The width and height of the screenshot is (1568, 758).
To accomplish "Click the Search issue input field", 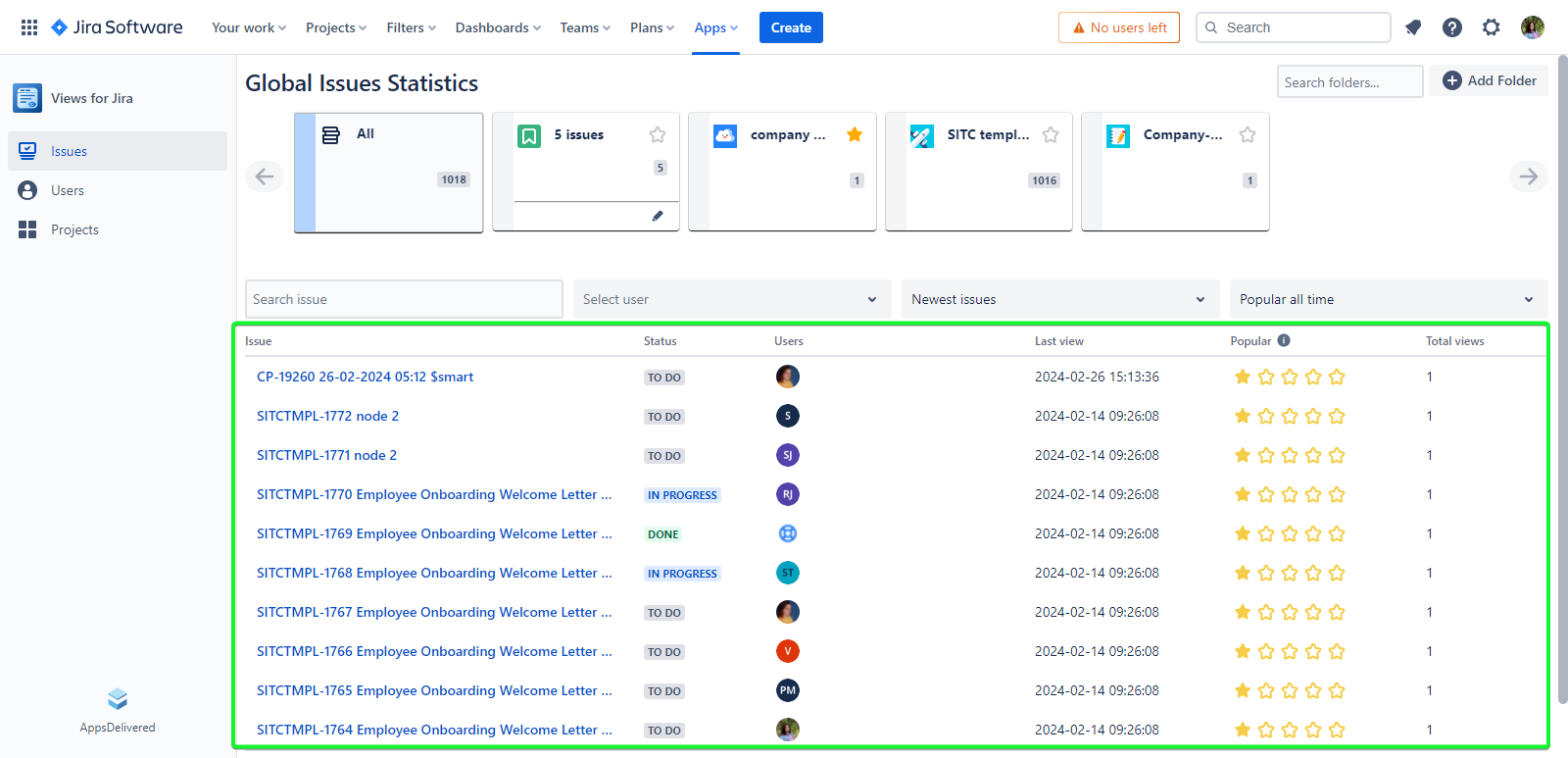I will [x=403, y=299].
